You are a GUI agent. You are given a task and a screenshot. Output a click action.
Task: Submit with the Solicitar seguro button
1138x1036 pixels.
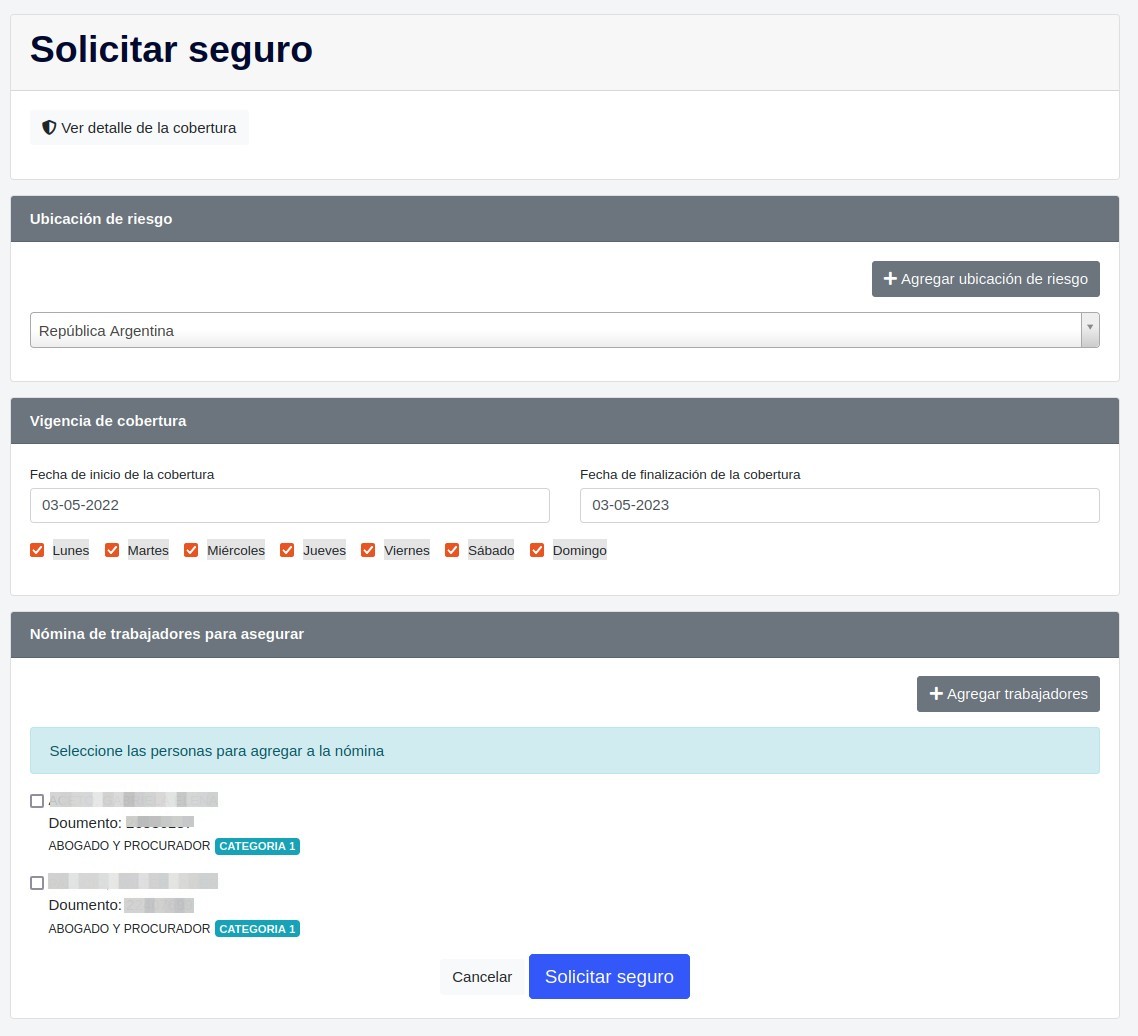[x=609, y=976]
